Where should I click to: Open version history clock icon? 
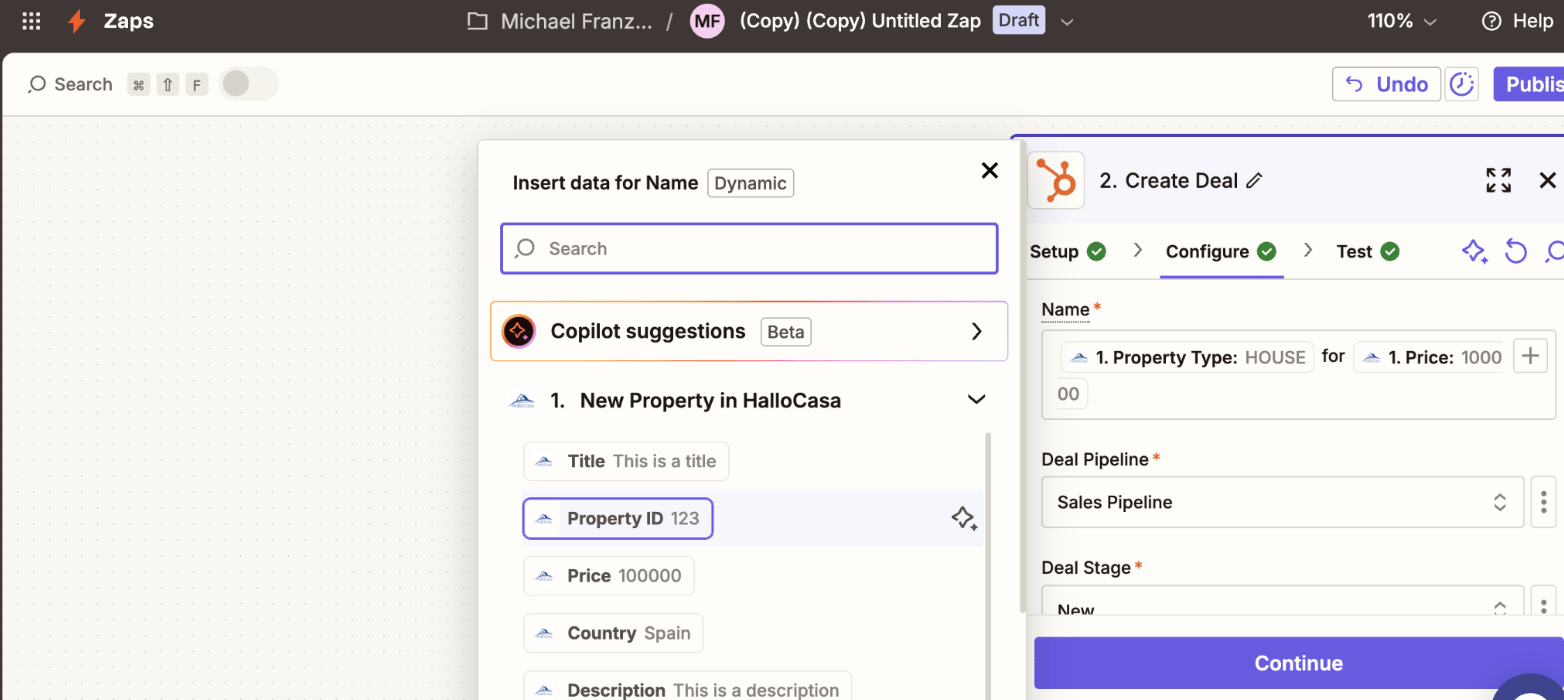(x=1462, y=84)
